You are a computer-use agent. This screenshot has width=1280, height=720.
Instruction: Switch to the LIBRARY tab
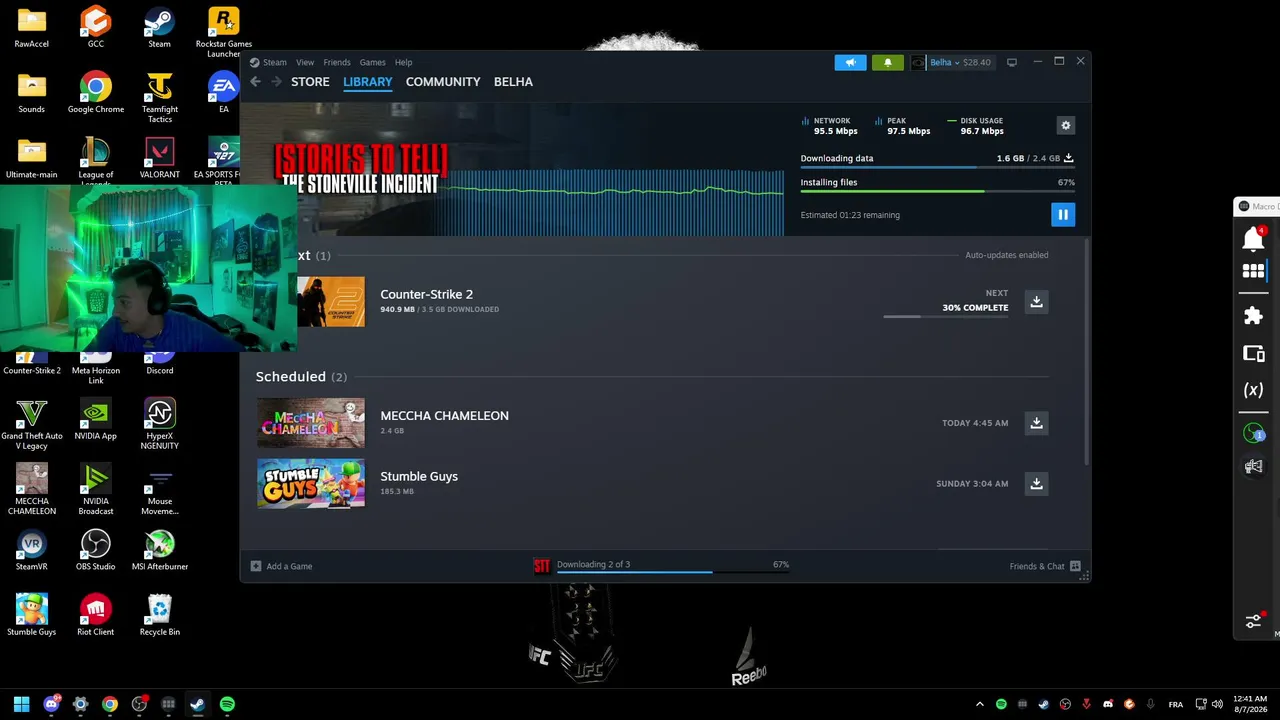368,82
